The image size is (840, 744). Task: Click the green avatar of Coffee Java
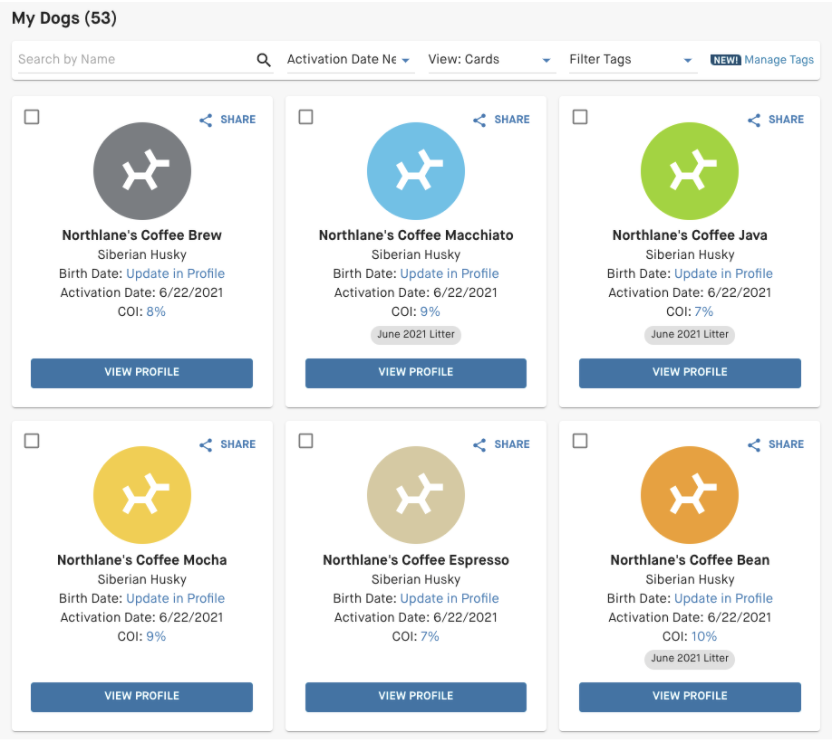point(689,172)
